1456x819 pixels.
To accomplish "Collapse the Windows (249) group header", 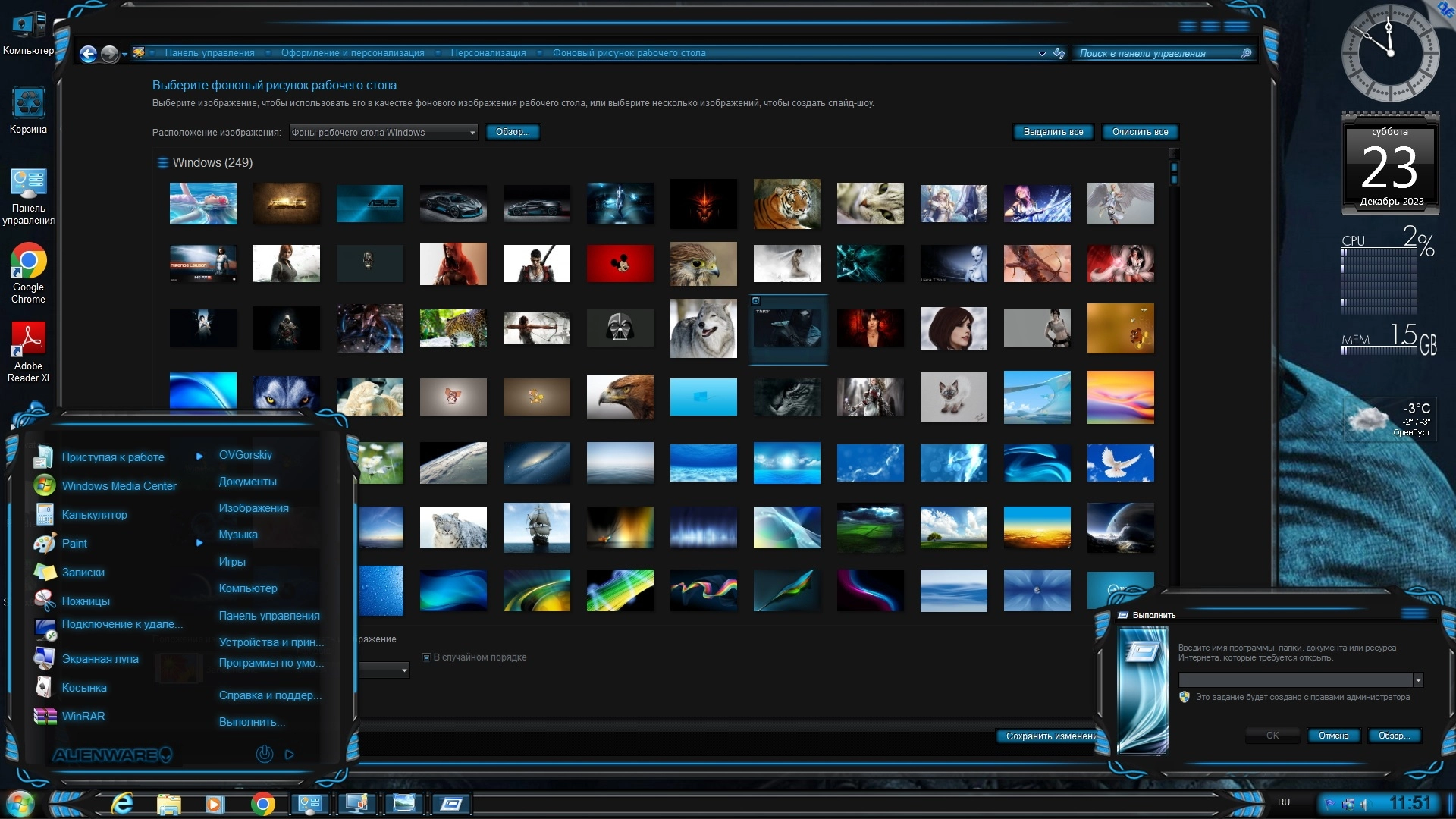I will click(x=162, y=162).
